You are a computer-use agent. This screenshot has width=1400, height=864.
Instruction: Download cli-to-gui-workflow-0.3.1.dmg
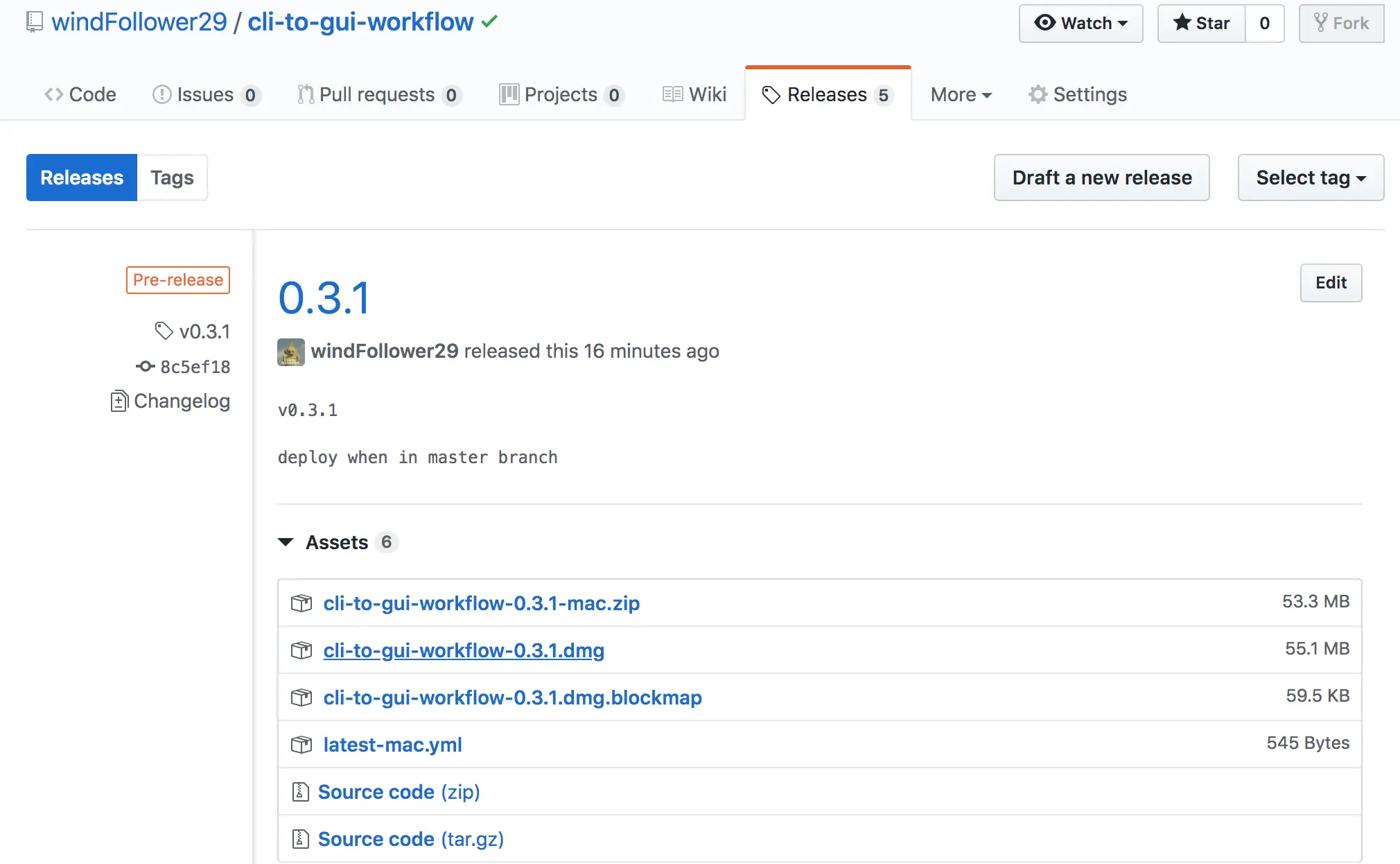coord(464,650)
